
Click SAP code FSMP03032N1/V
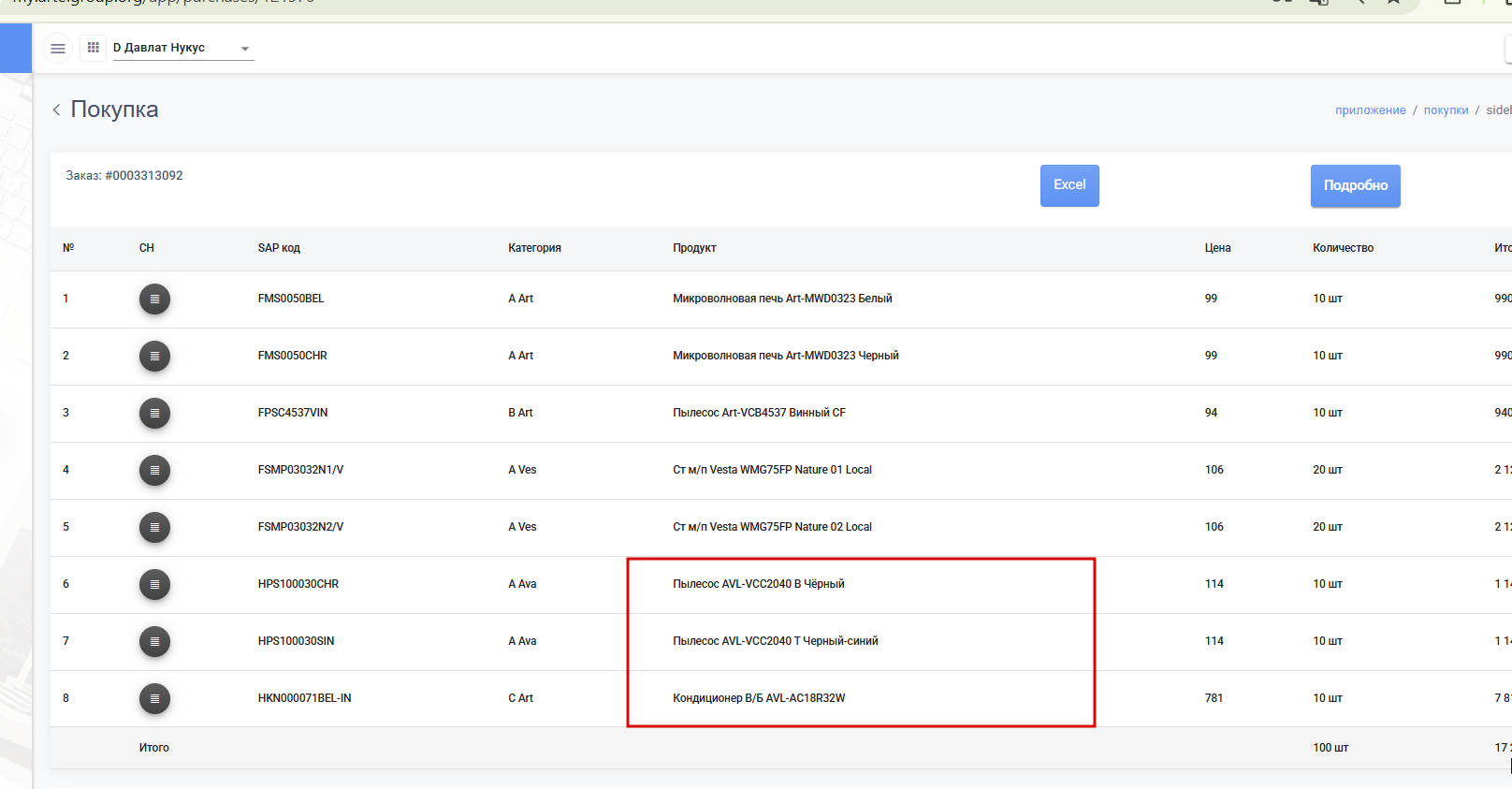[x=300, y=470]
